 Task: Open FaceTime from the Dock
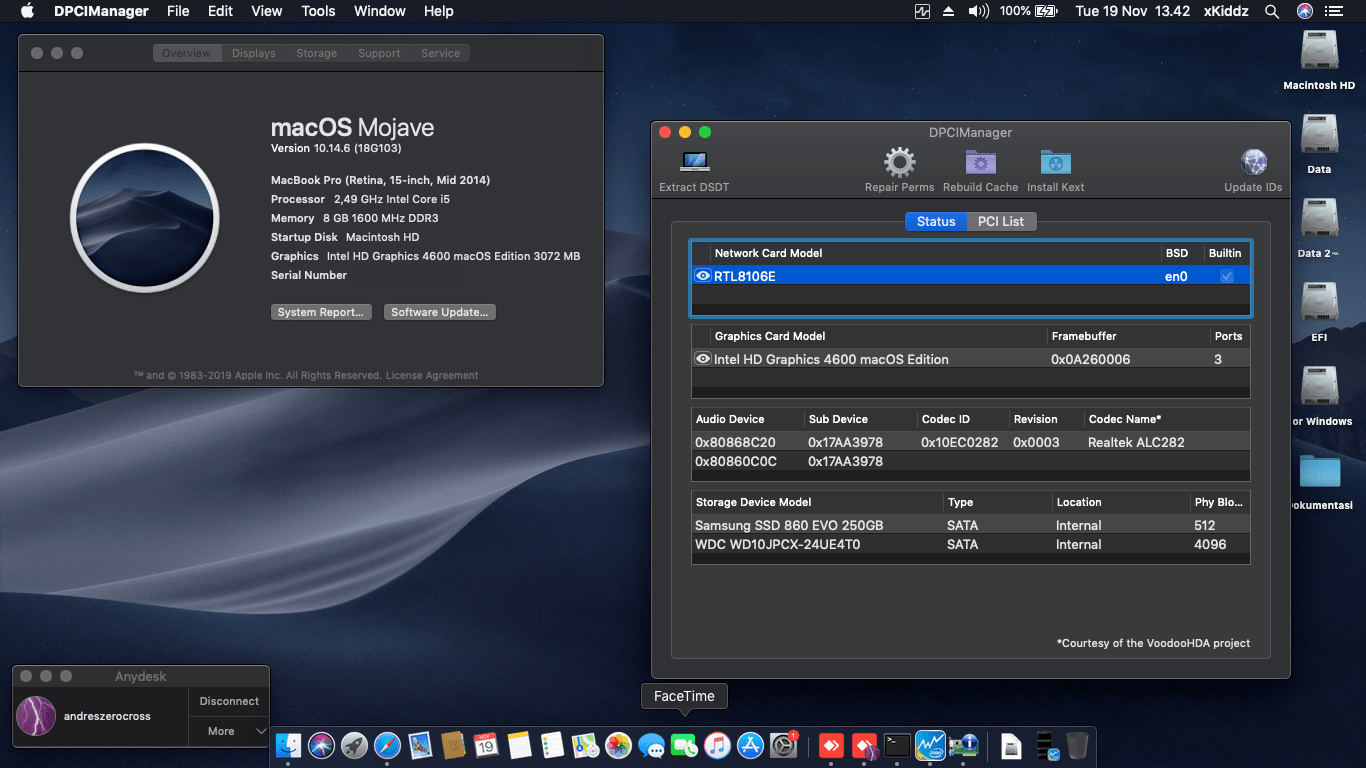(x=684, y=745)
